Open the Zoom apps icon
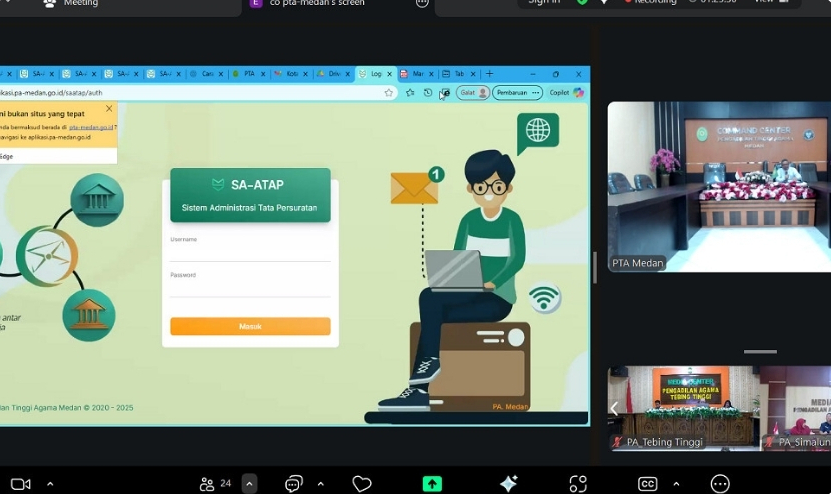Viewport: 831px width, 494px height. [x=578, y=483]
